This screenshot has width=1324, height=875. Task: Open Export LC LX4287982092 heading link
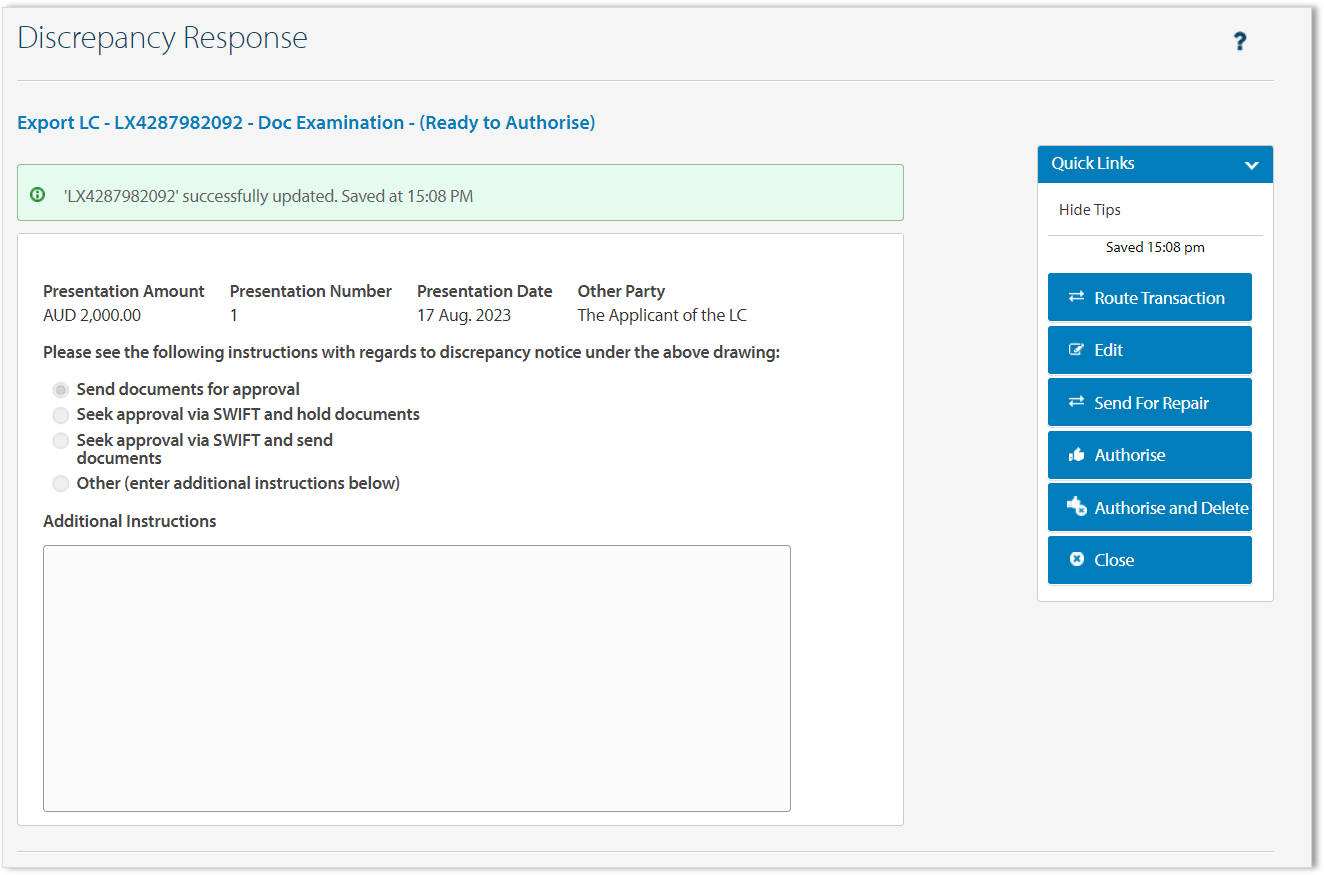click(x=306, y=123)
